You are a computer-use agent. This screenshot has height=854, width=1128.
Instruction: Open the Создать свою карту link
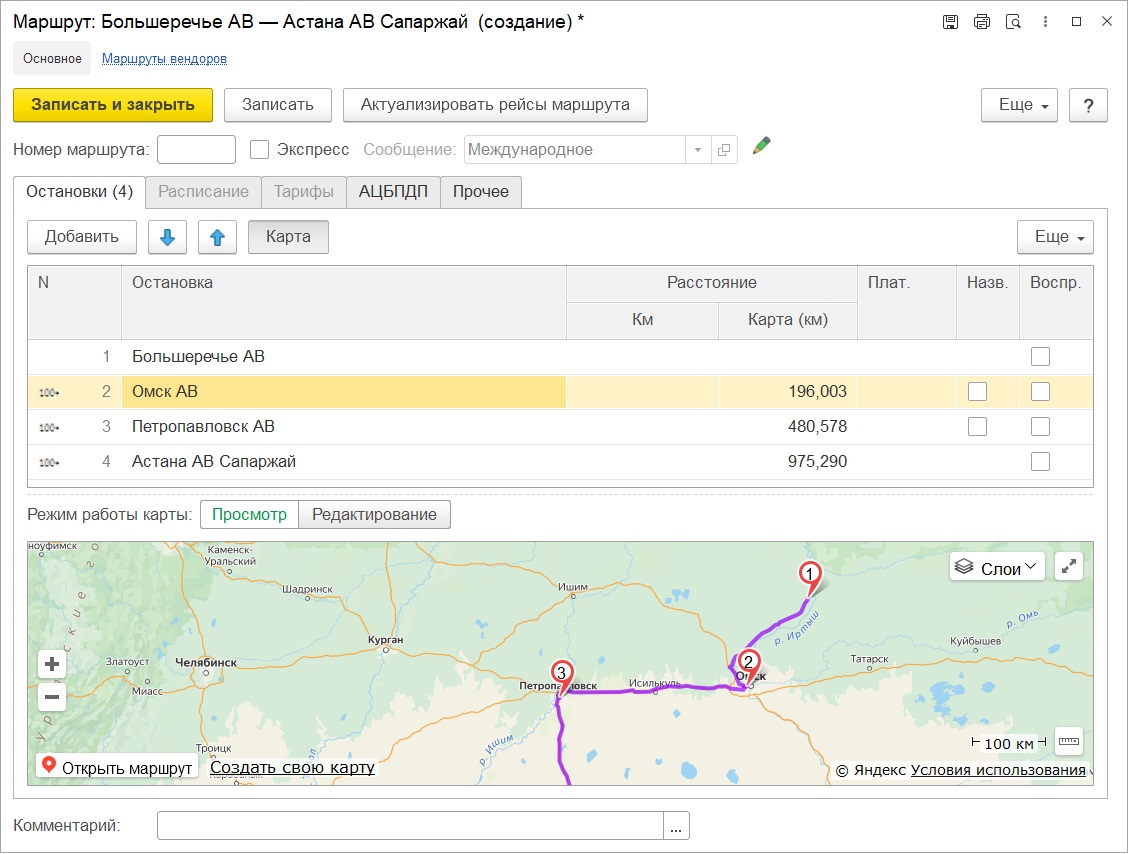(292, 768)
